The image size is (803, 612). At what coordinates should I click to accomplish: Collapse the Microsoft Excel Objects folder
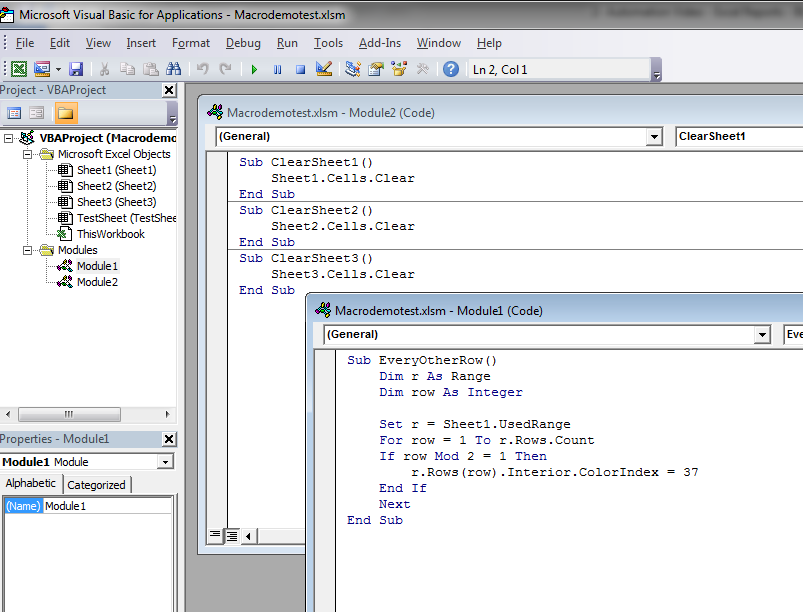tap(27, 154)
